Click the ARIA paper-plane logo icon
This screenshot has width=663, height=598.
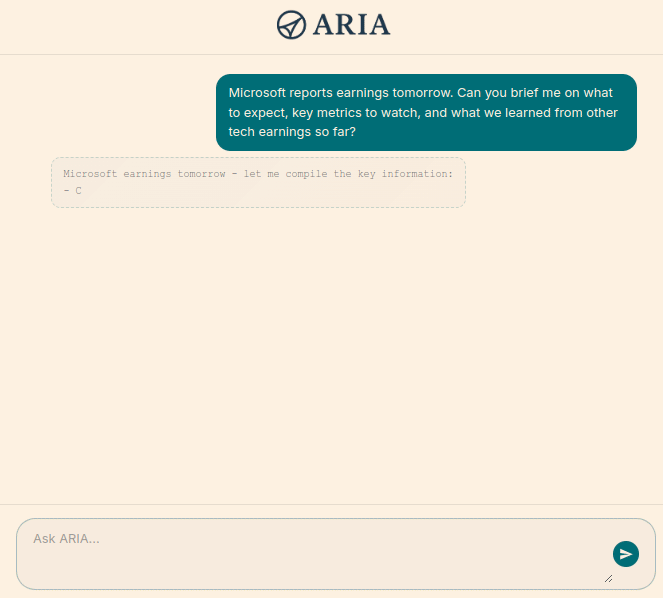tap(291, 25)
